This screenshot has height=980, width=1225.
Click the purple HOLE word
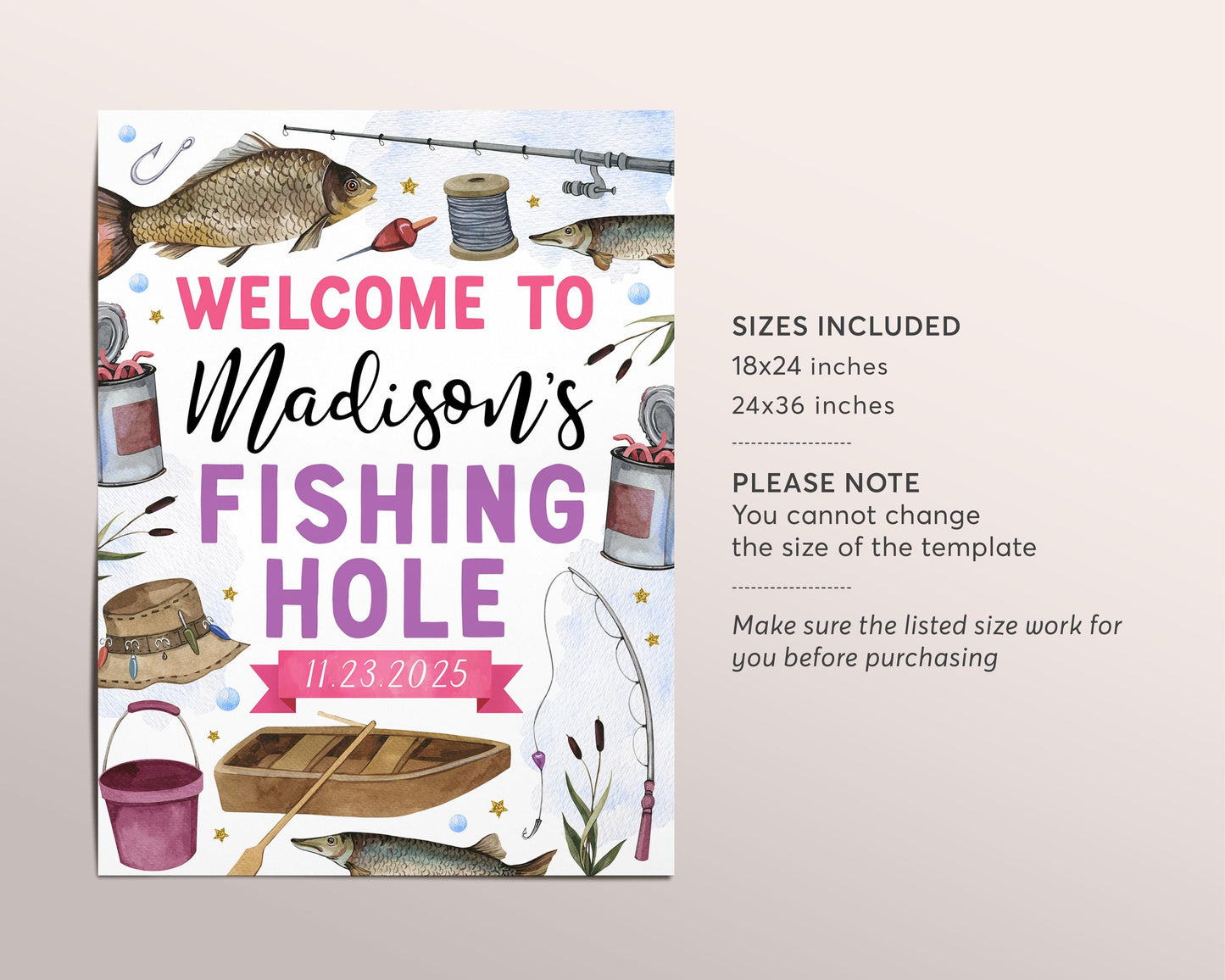[386, 599]
